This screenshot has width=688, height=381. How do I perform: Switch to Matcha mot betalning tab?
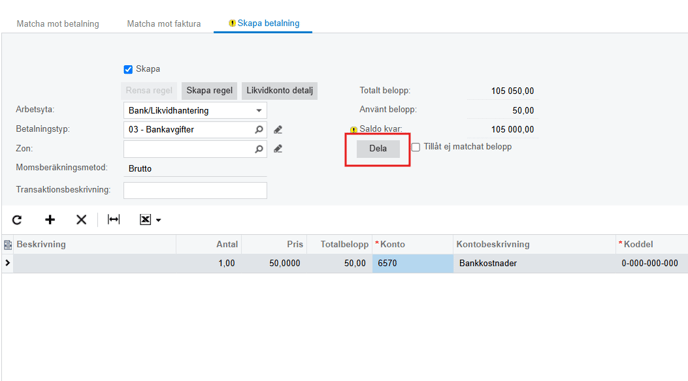58,24
